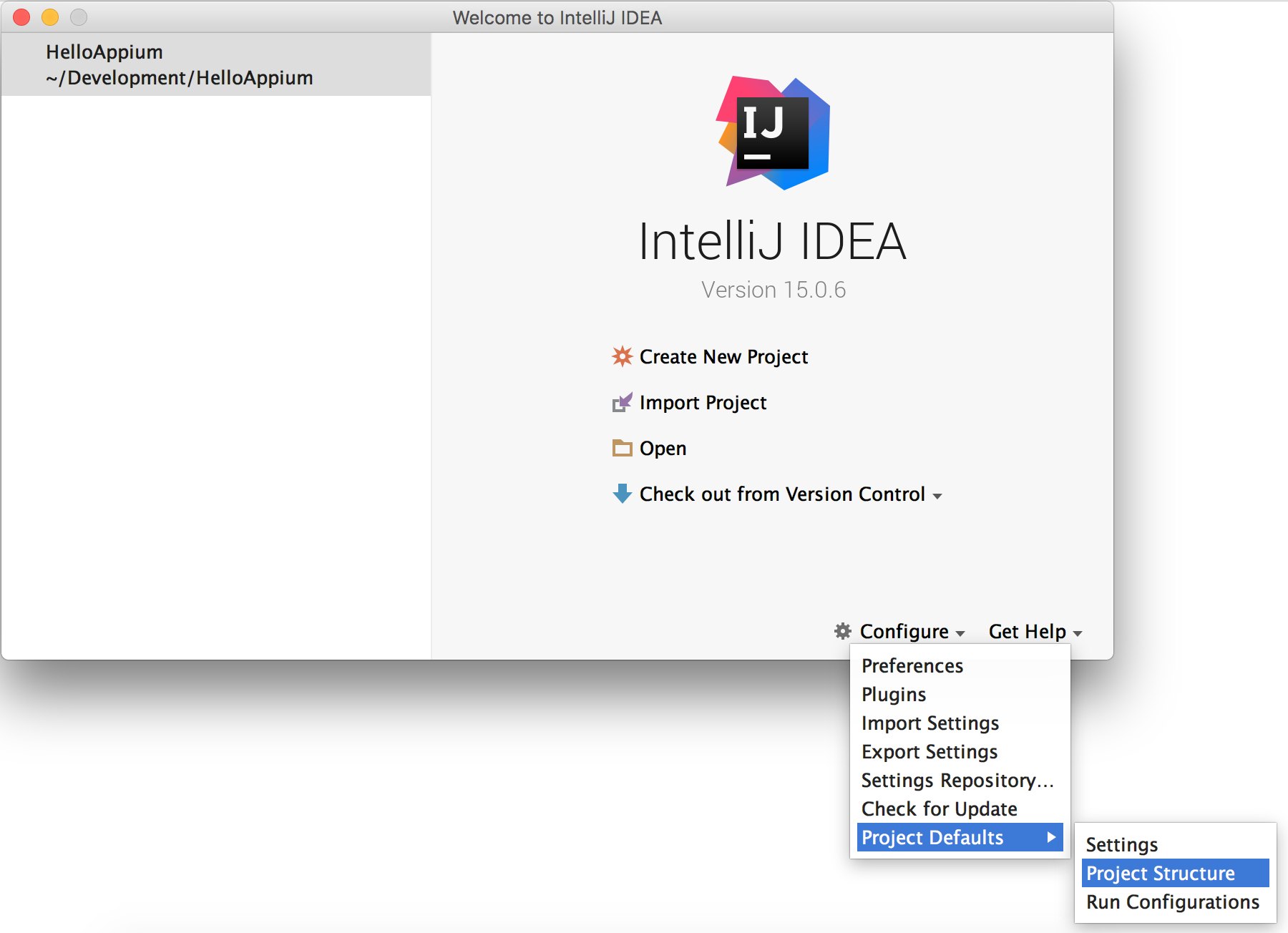Click the blue Version Control download arrow icon

pos(622,494)
